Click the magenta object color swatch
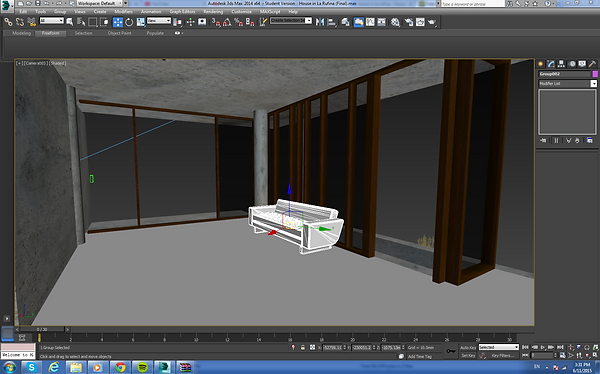 point(595,74)
